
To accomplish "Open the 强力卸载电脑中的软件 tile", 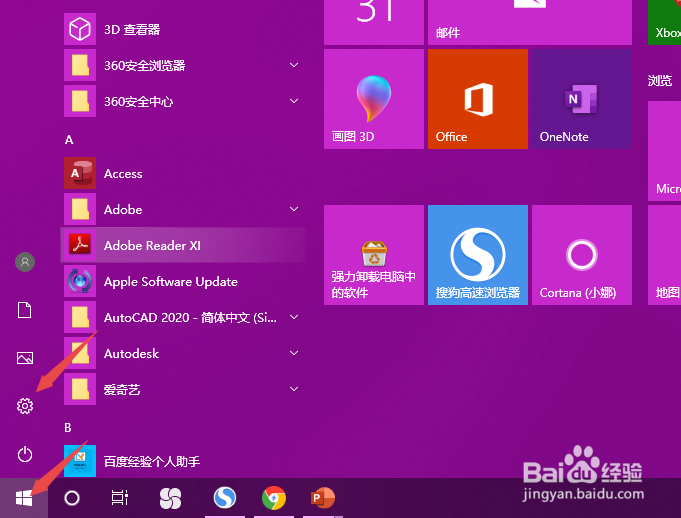I will click(x=374, y=255).
